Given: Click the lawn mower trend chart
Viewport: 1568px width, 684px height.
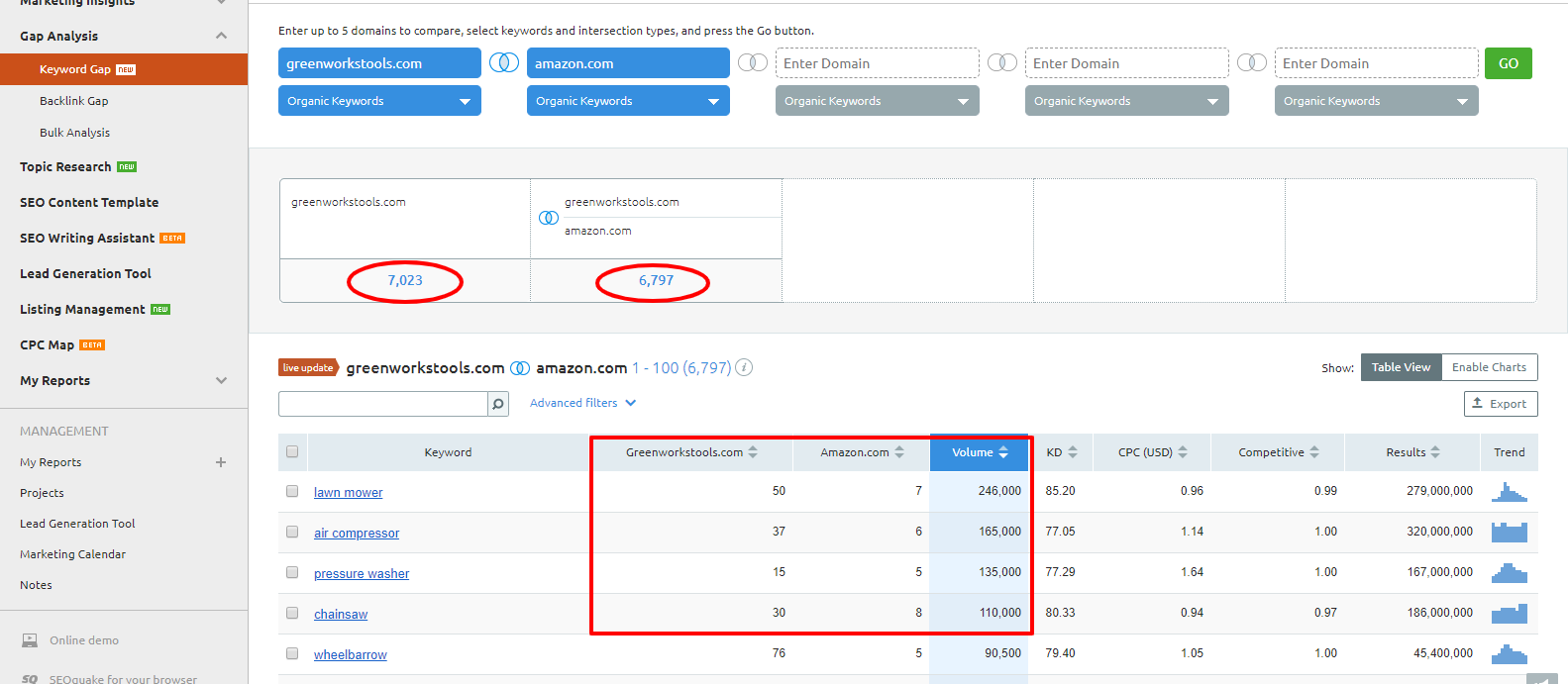Looking at the screenshot, I should click(x=1509, y=492).
